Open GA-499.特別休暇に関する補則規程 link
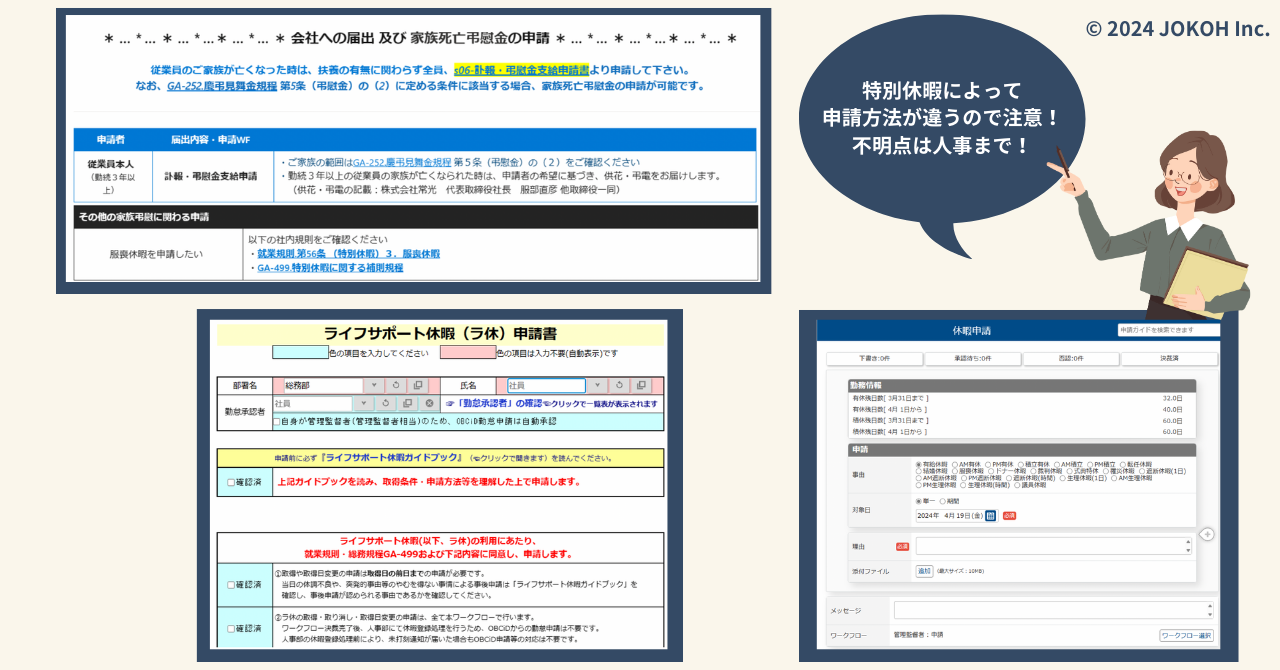1280x670 pixels. (330, 268)
